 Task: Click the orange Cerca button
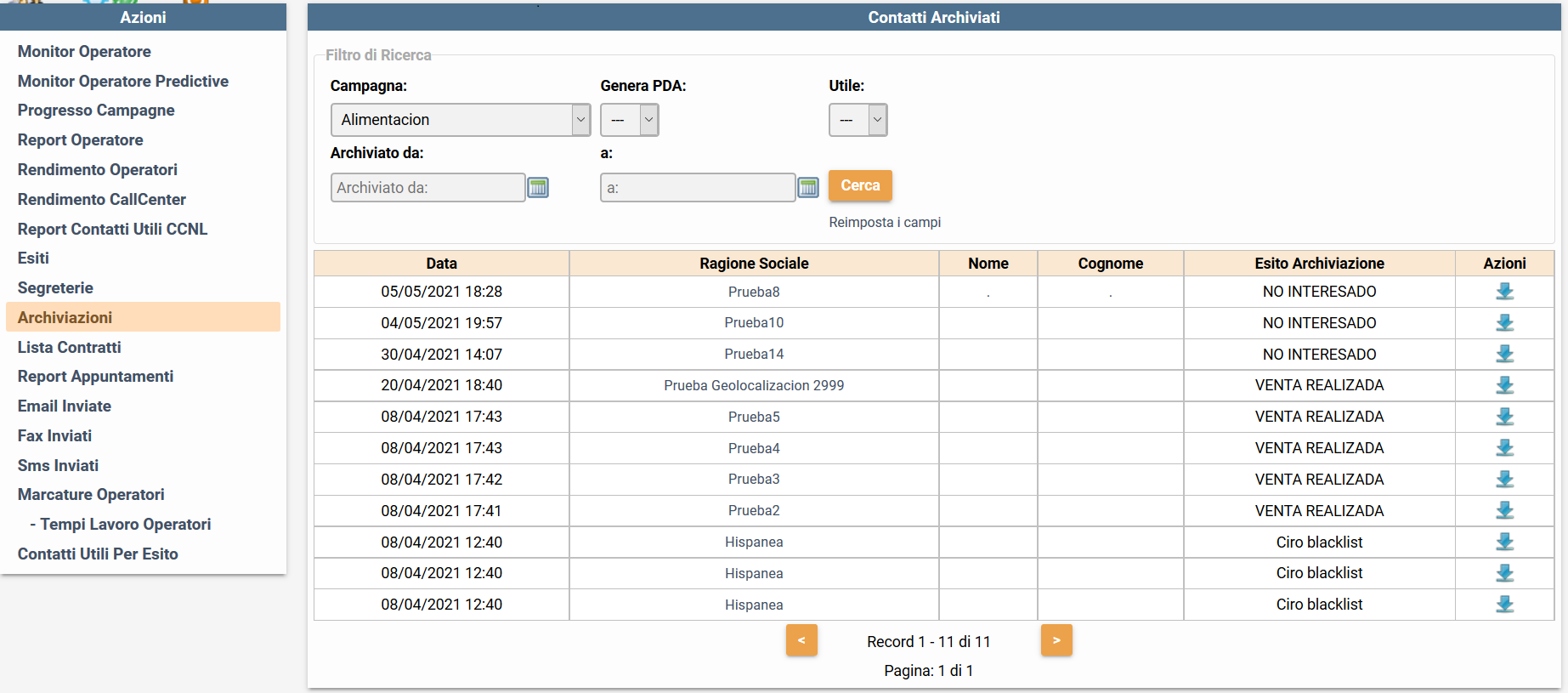860,185
